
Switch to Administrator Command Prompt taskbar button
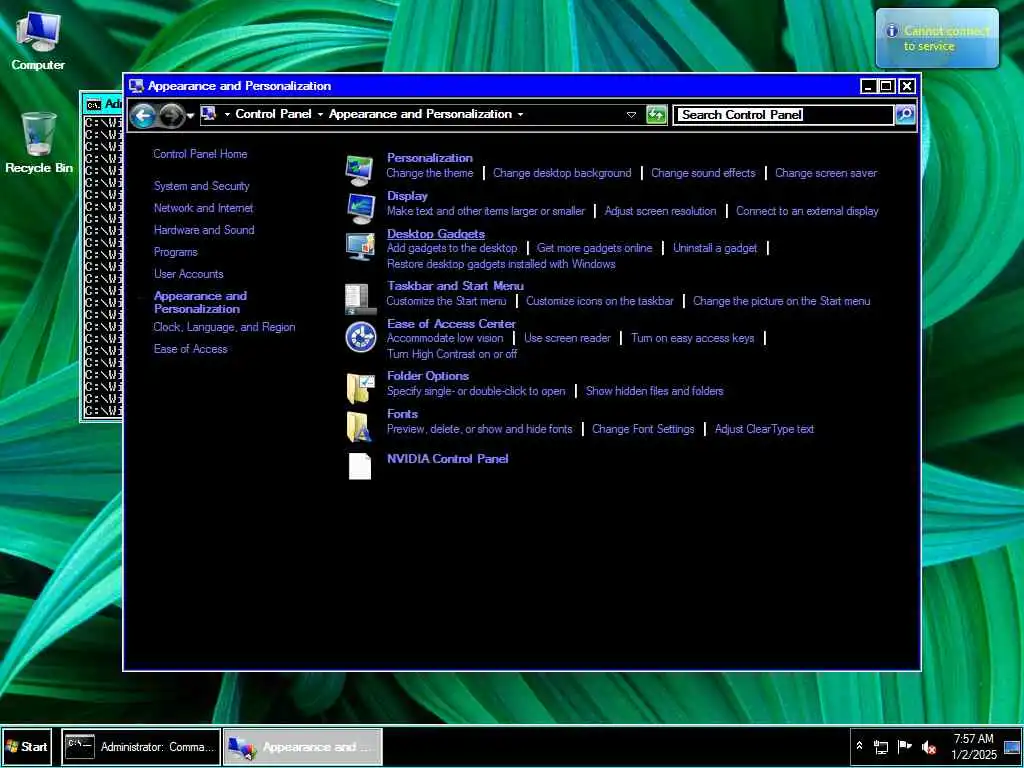141,746
